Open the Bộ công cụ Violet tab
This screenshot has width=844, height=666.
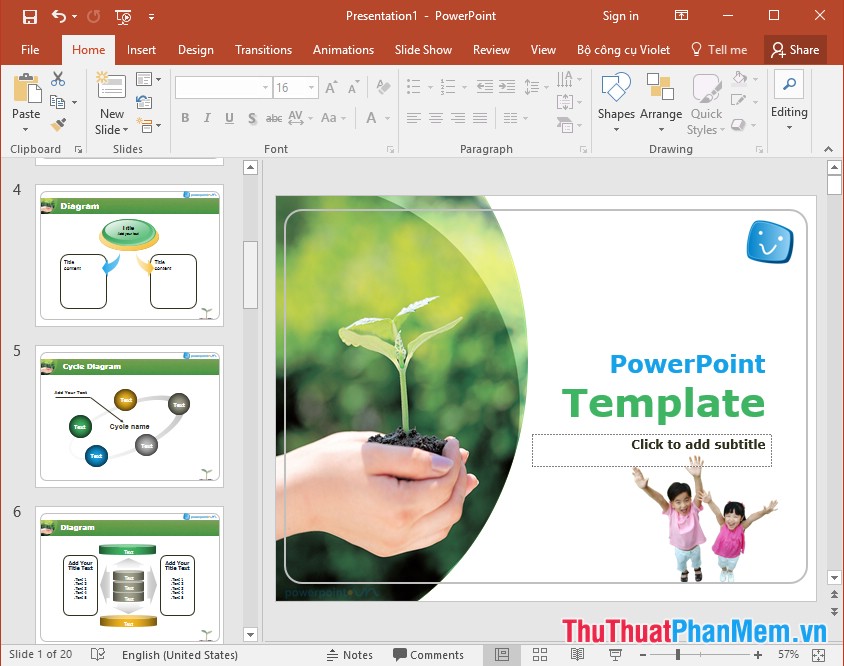pos(623,50)
